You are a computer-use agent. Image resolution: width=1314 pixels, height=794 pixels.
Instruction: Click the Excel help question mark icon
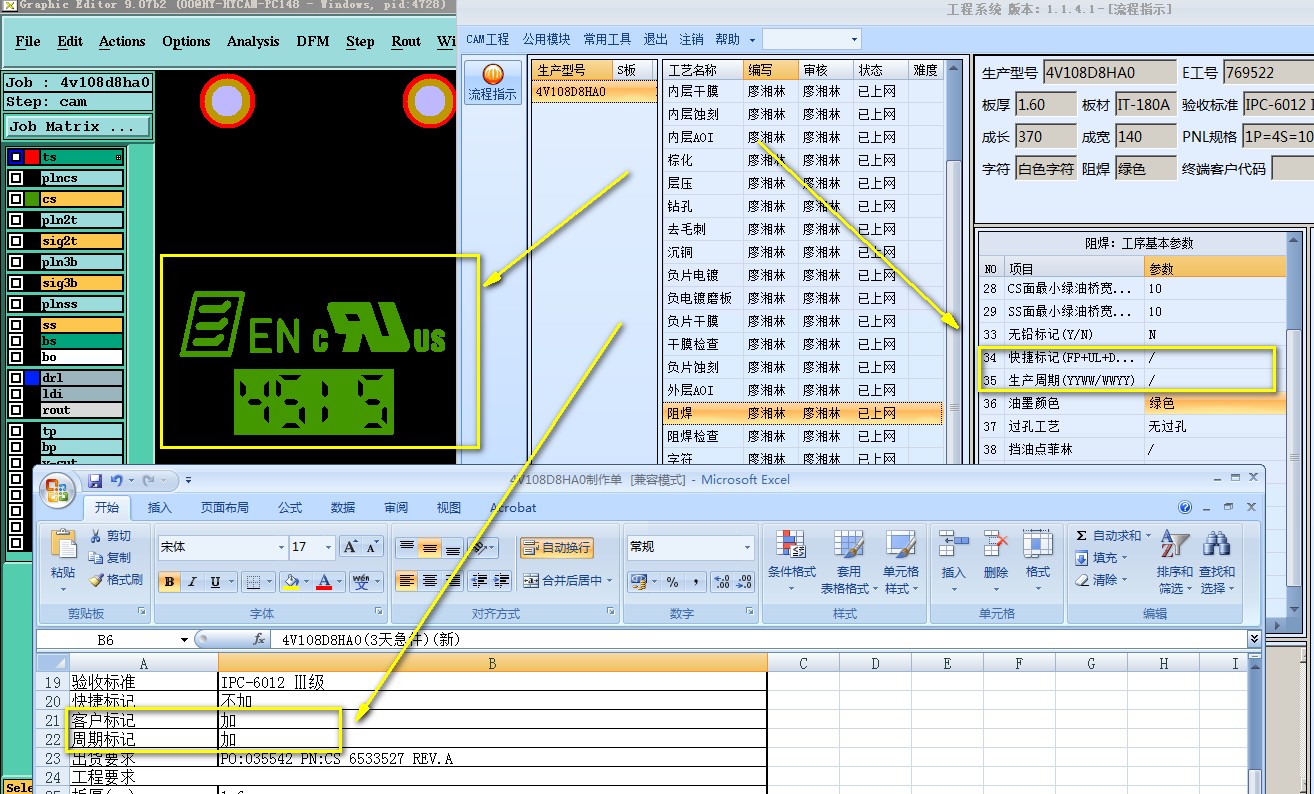1185,508
